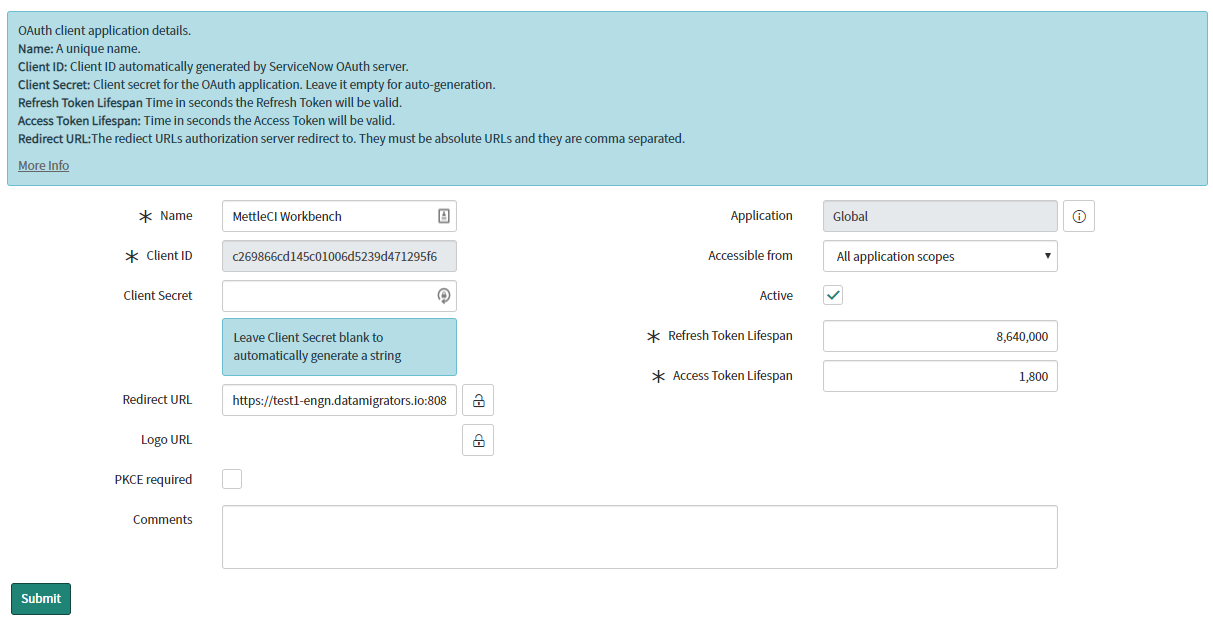Screen dimensions: 1213x625
Task: Click inside the Comments text area
Action: (639, 537)
